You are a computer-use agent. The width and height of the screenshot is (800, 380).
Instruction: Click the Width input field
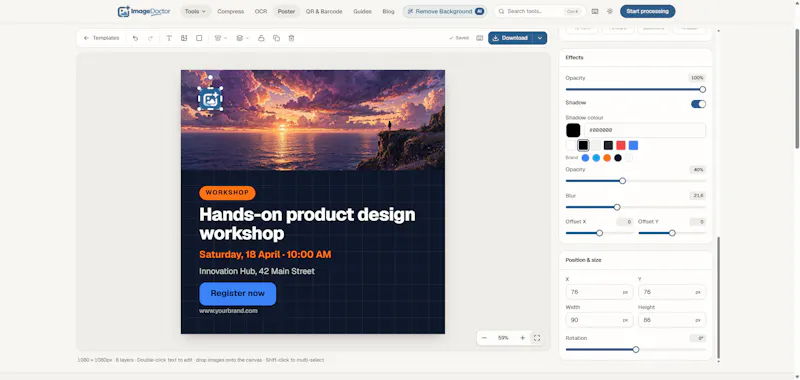pyautogui.click(x=599, y=320)
